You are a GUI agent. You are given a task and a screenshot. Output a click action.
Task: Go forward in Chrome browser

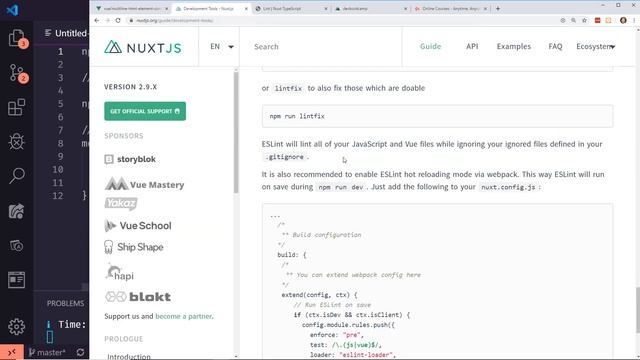click(107, 20)
